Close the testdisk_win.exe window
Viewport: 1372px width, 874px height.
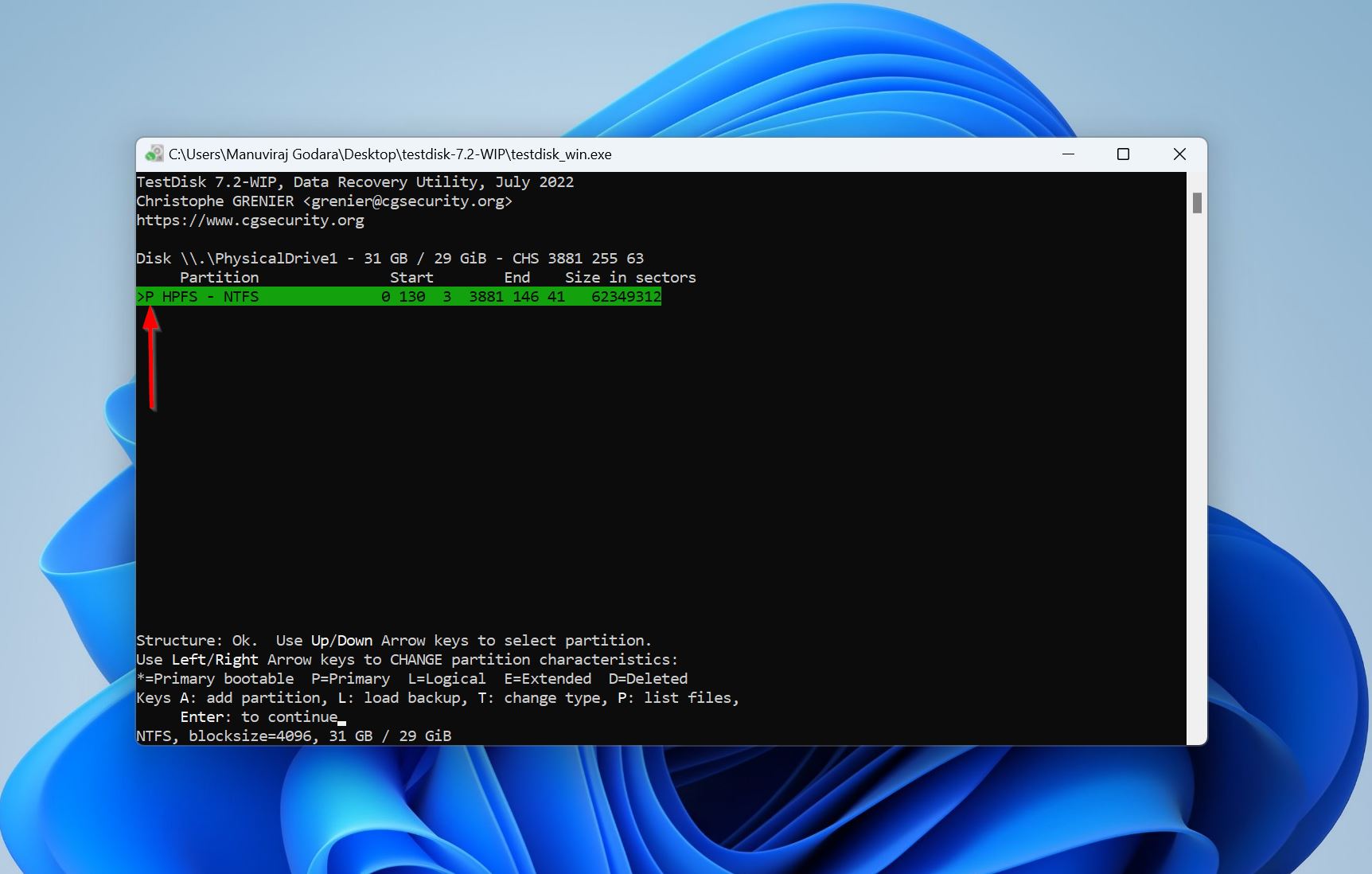(1179, 154)
